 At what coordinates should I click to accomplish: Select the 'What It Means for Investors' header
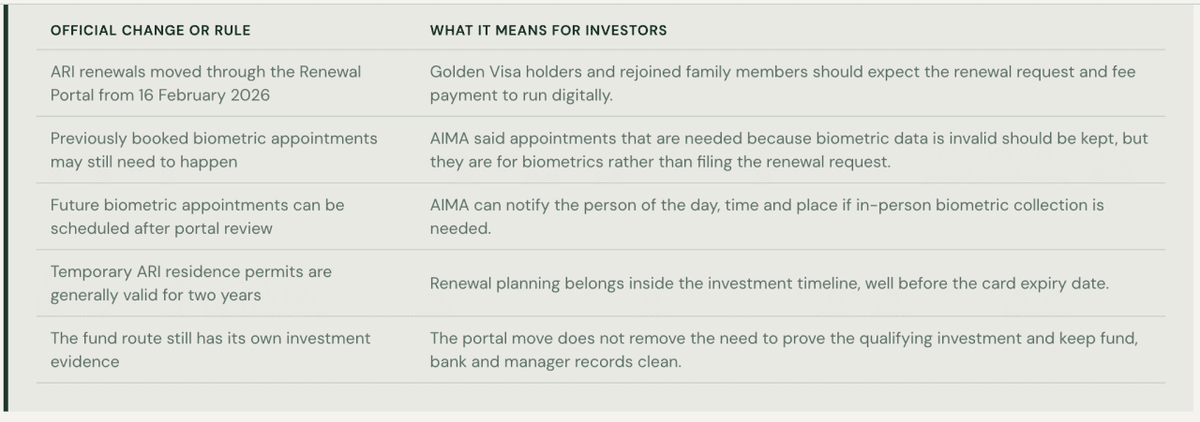[x=548, y=30]
